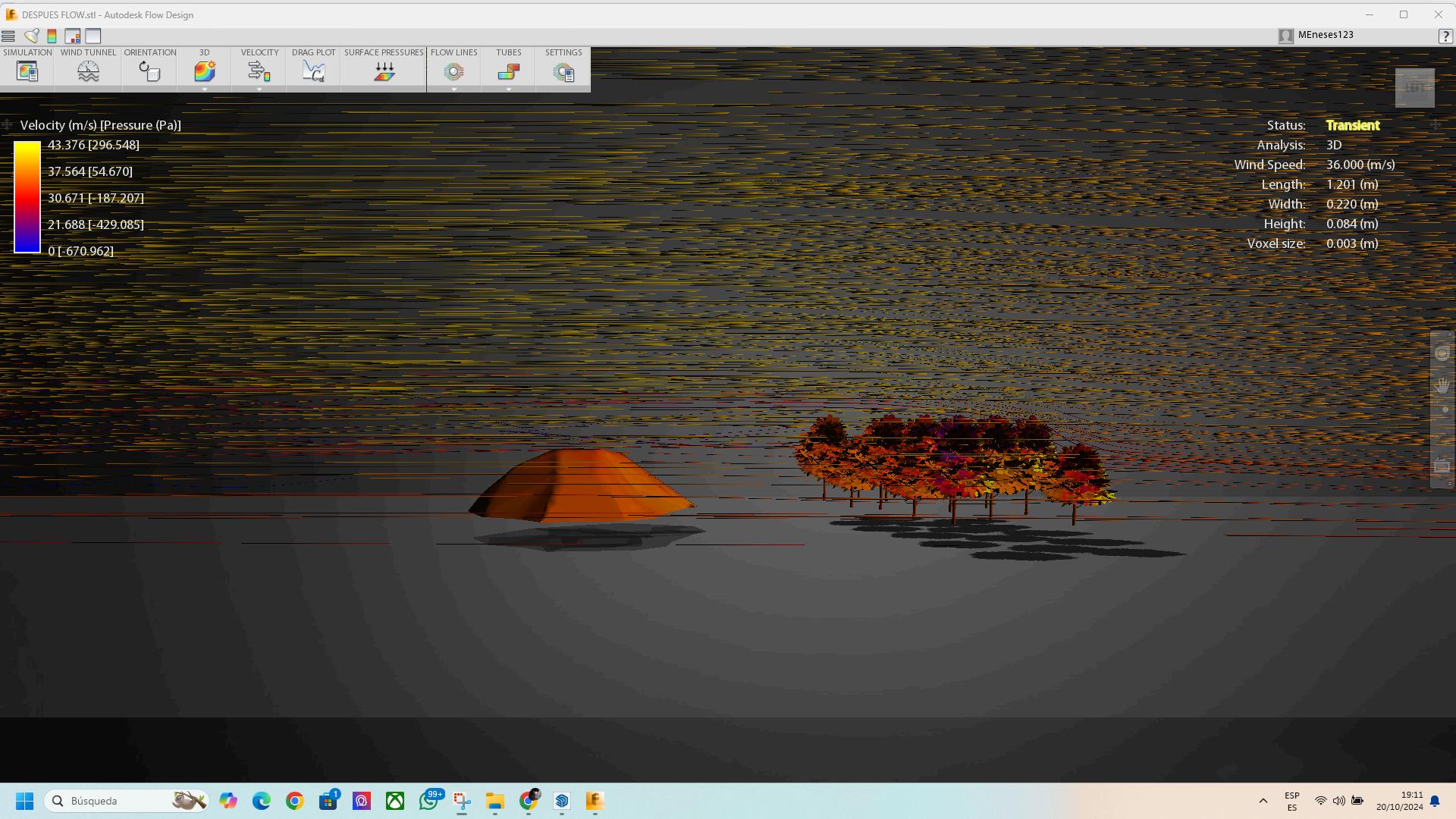Viewport: 1456px width, 819px height.
Task: Open the hamburger application menu
Action: click(8, 36)
